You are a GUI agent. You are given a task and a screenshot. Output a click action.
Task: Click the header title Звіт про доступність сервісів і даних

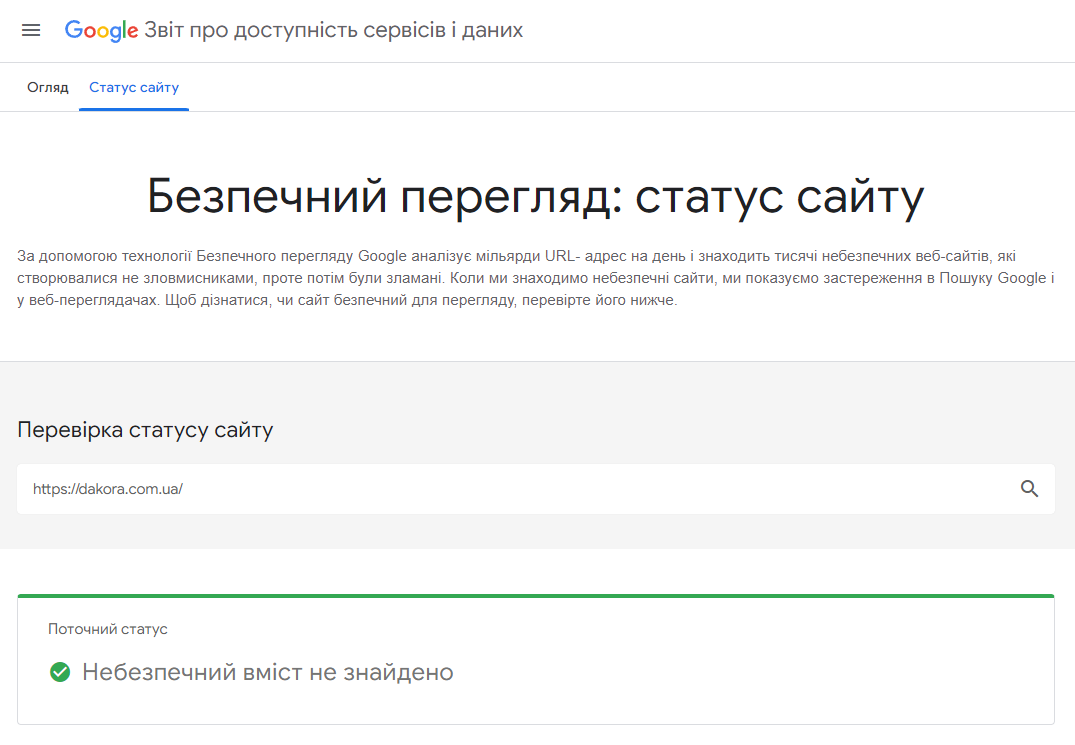(x=333, y=30)
